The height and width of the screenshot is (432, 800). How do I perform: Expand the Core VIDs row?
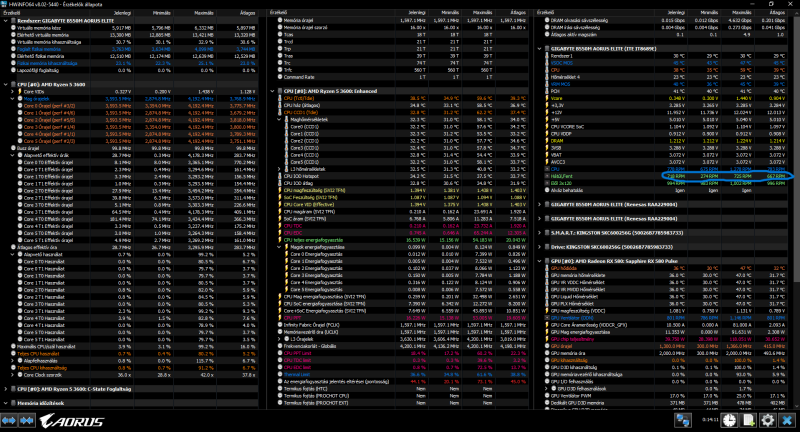click(x=13, y=92)
